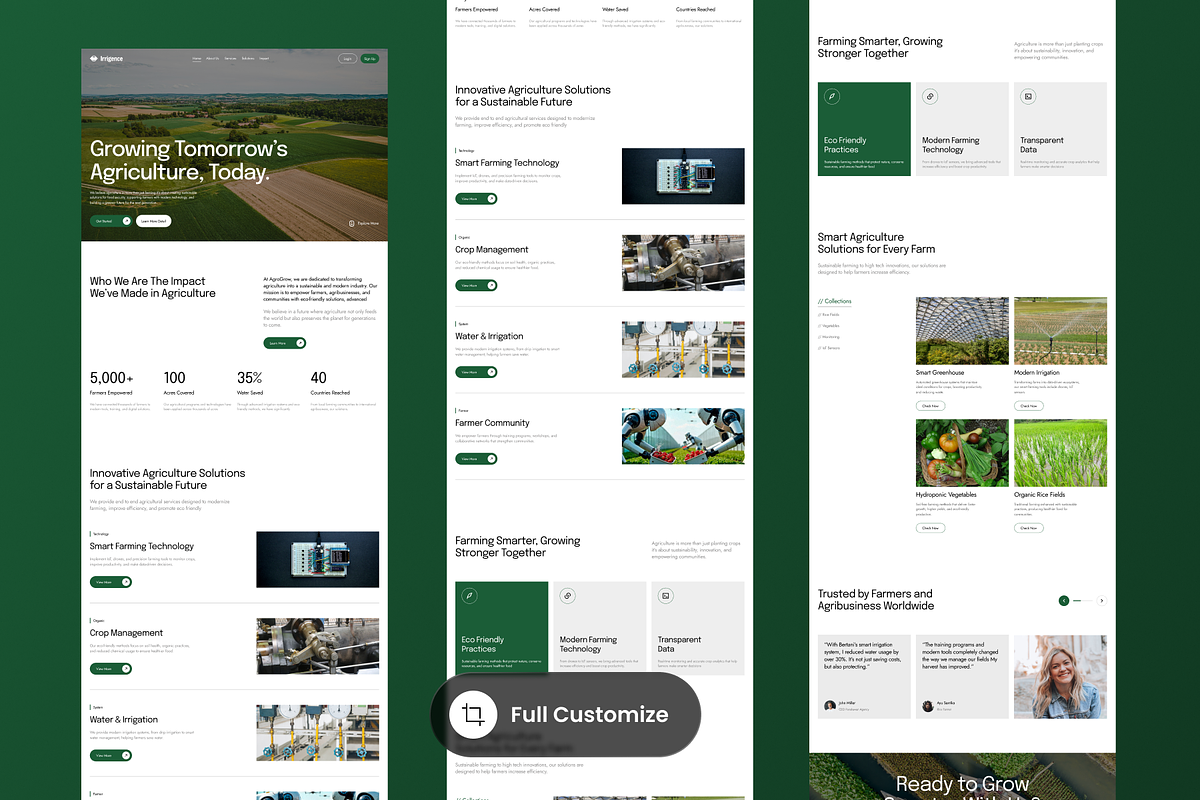1200x800 pixels.
Task: Click the Learn More button under Who We Are
Action: pyautogui.click(x=285, y=343)
